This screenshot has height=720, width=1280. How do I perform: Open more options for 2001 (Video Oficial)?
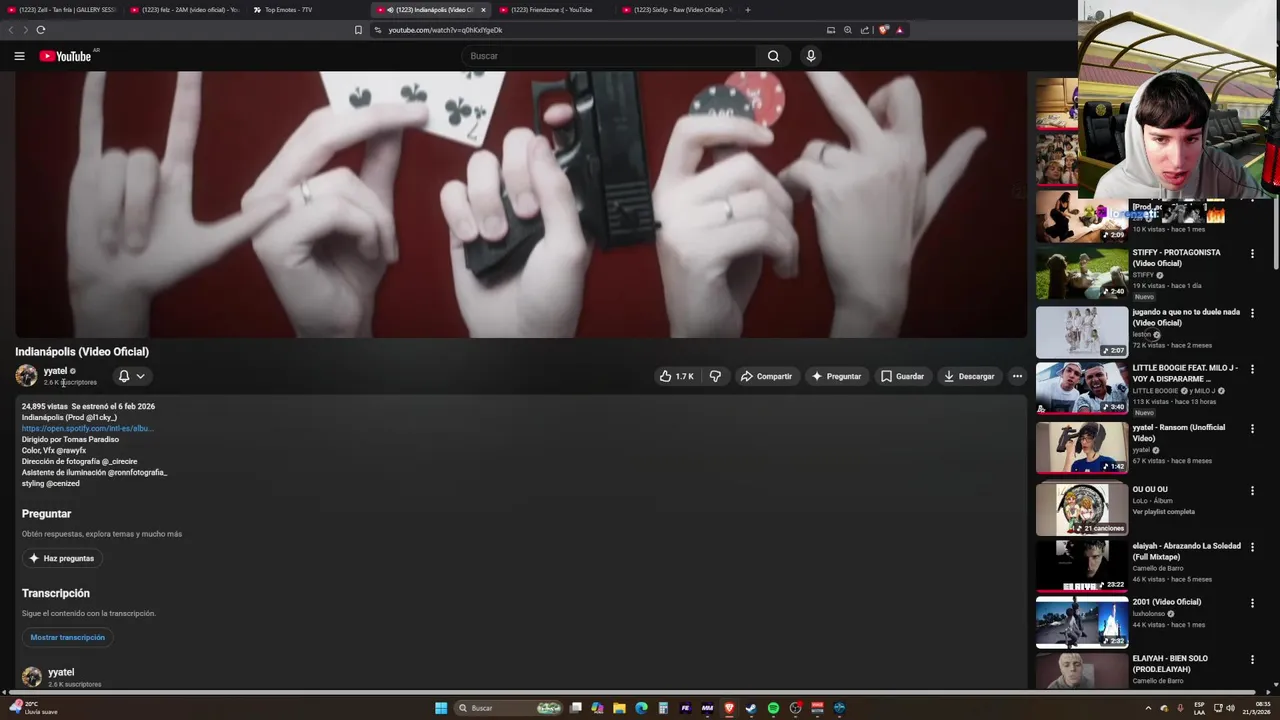click(x=1252, y=603)
